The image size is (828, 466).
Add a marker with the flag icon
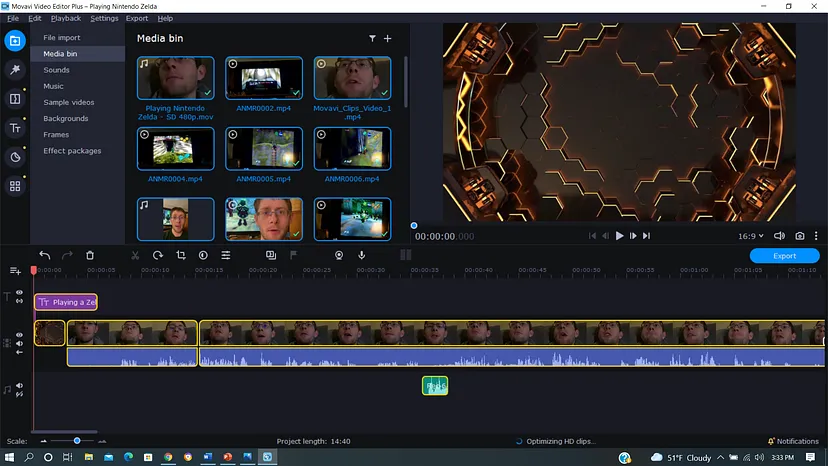coord(294,256)
